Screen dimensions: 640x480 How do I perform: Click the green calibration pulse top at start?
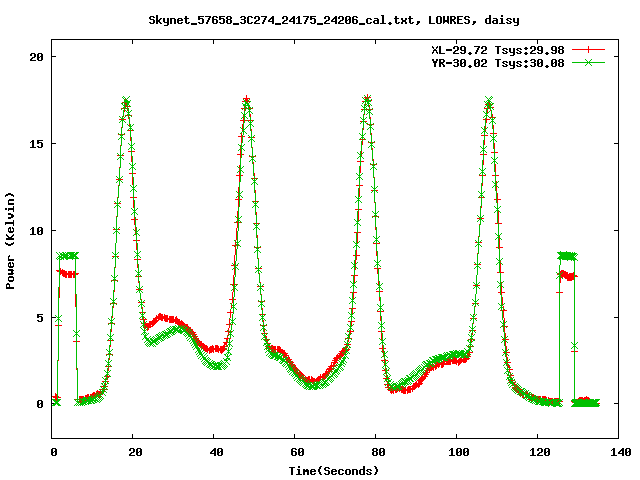click(66, 256)
